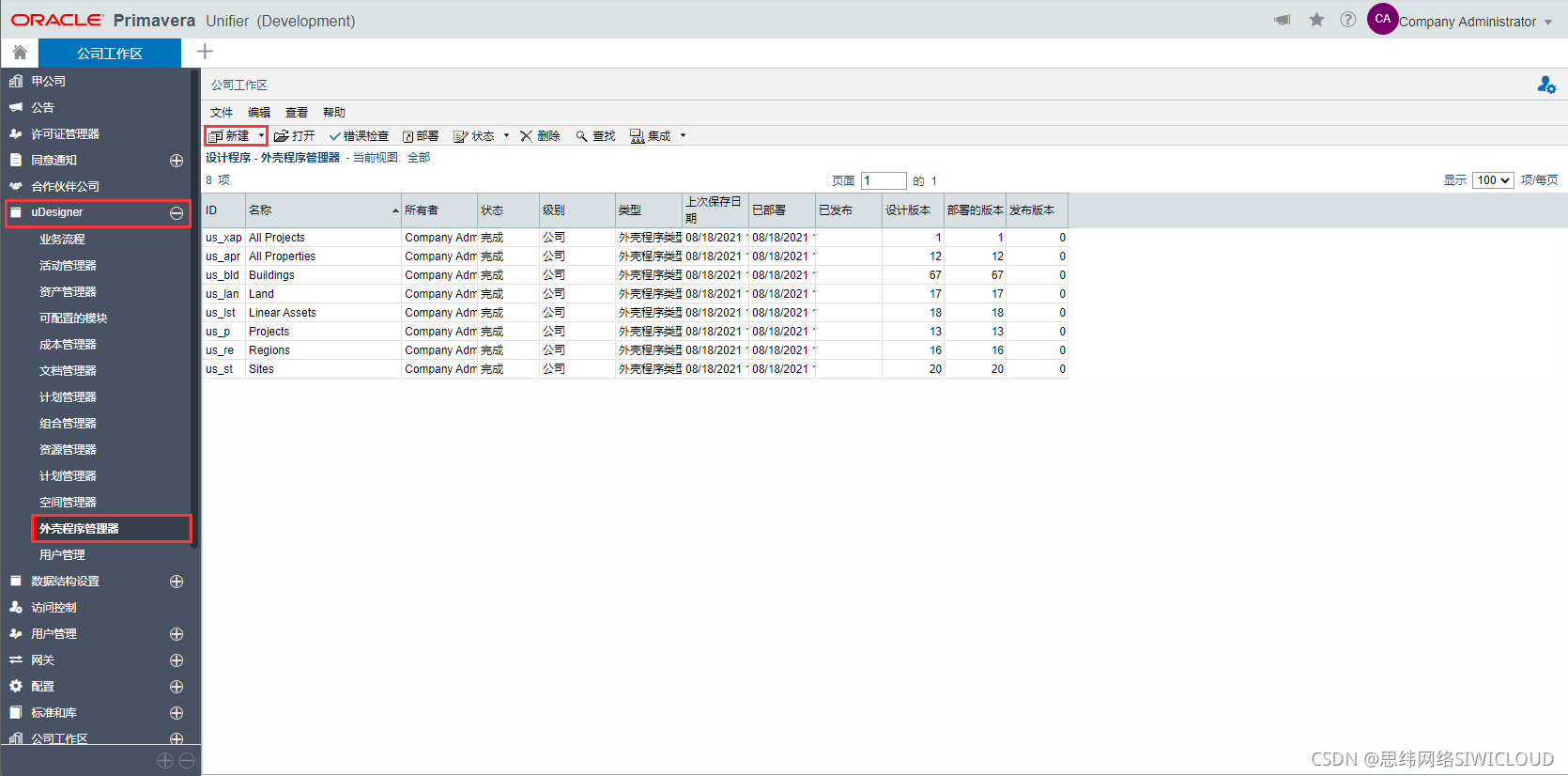The height and width of the screenshot is (776, 1568).
Task: Open the 新建 dropdown arrow
Action: pos(261,136)
